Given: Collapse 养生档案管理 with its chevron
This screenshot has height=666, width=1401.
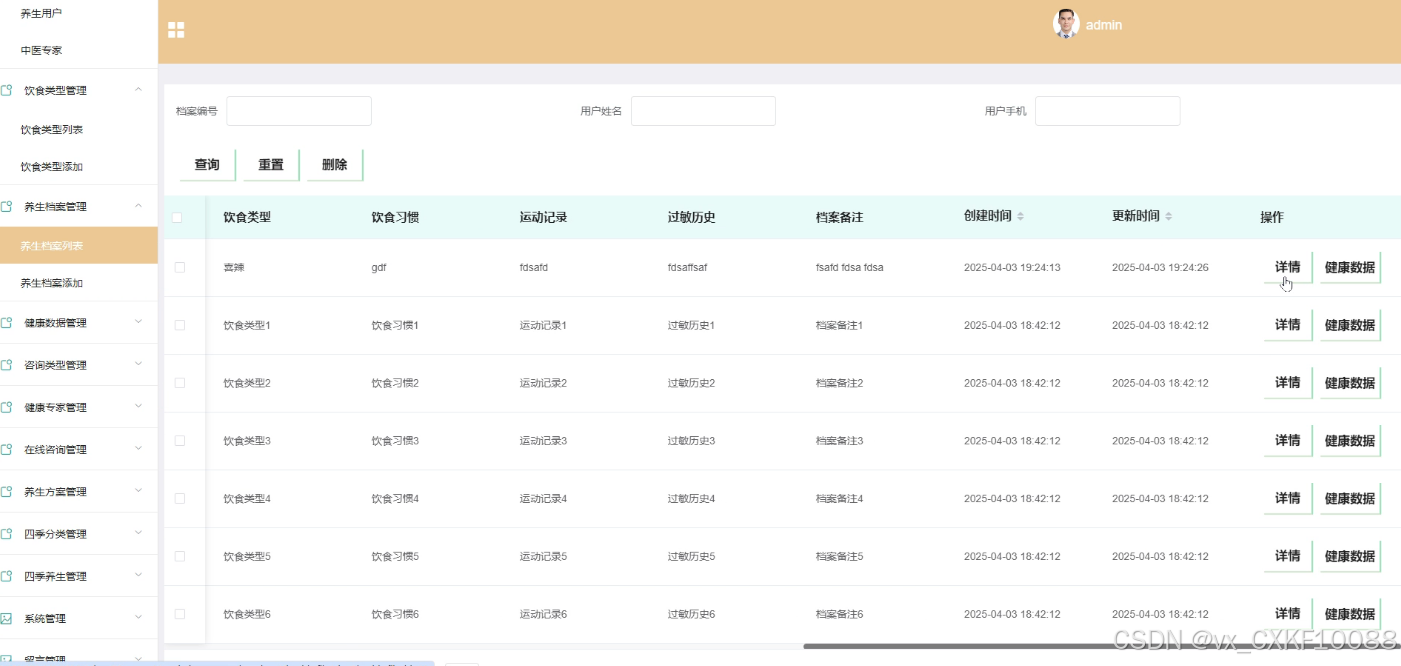Looking at the screenshot, I should coord(138,206).
